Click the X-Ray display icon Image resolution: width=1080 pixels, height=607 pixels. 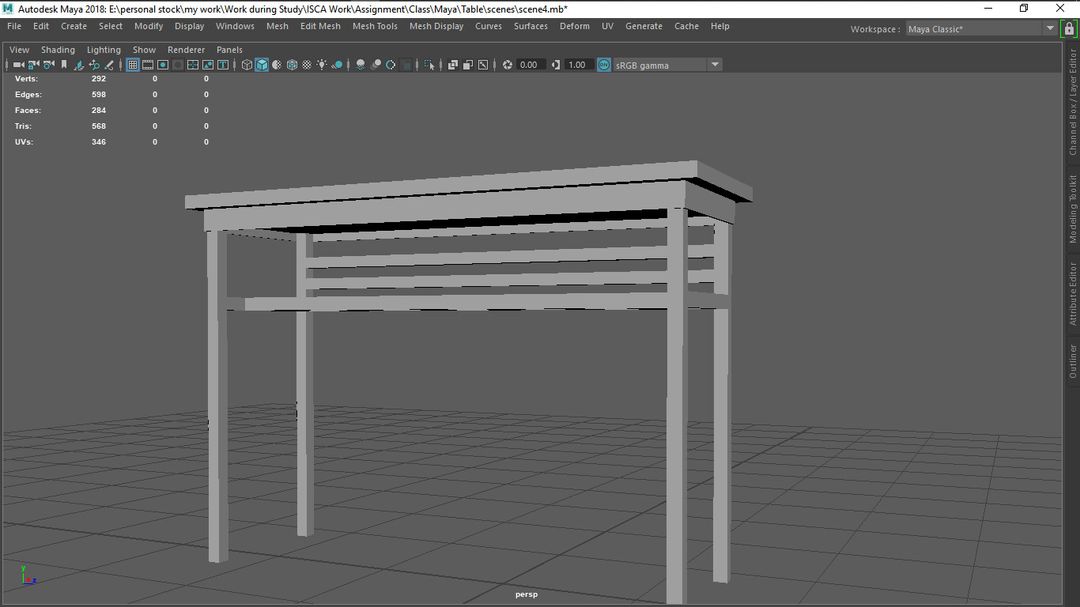click(453, 65)
